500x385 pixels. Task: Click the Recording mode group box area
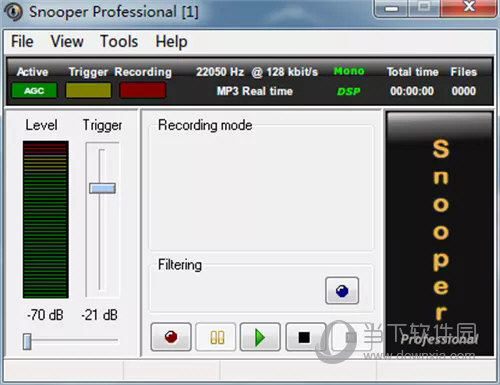261,187
